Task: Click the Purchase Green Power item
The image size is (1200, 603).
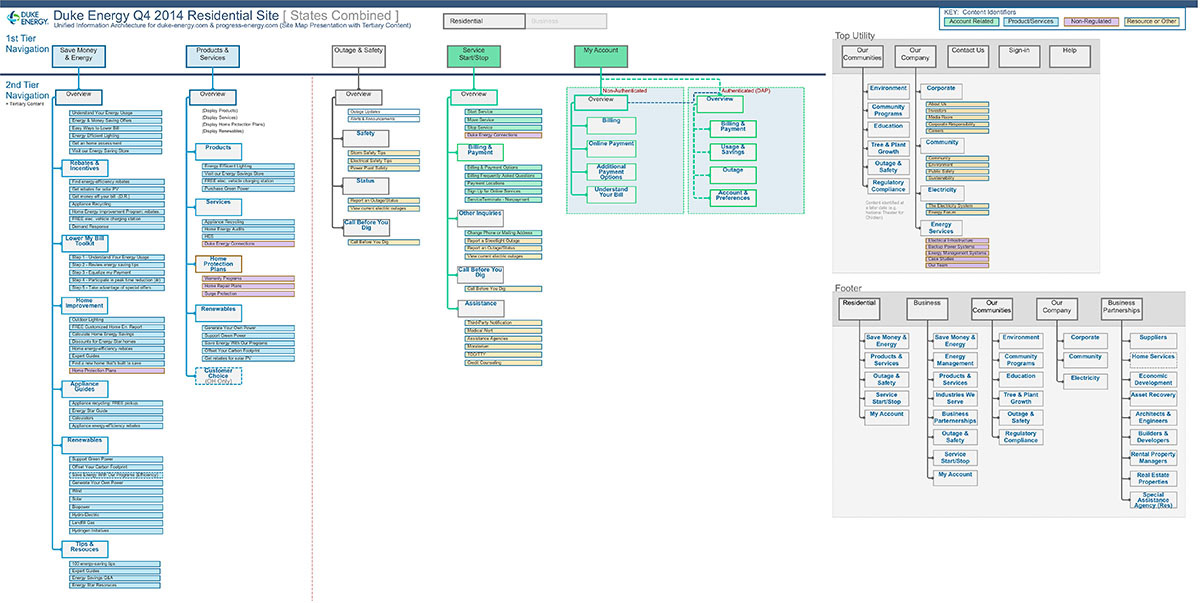Action: [248, 189]
